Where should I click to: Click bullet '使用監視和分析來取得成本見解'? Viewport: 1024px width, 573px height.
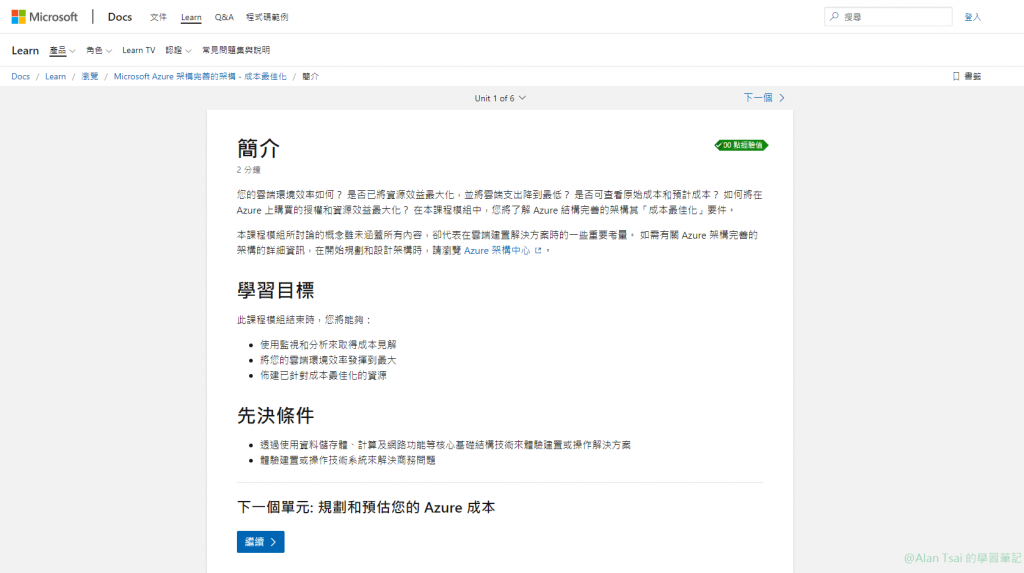pyautogui.click(x=328, y=344)
